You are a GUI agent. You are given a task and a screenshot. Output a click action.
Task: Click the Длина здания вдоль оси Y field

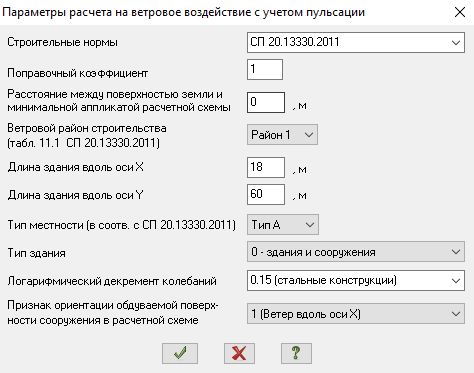[x=266, y=194]
